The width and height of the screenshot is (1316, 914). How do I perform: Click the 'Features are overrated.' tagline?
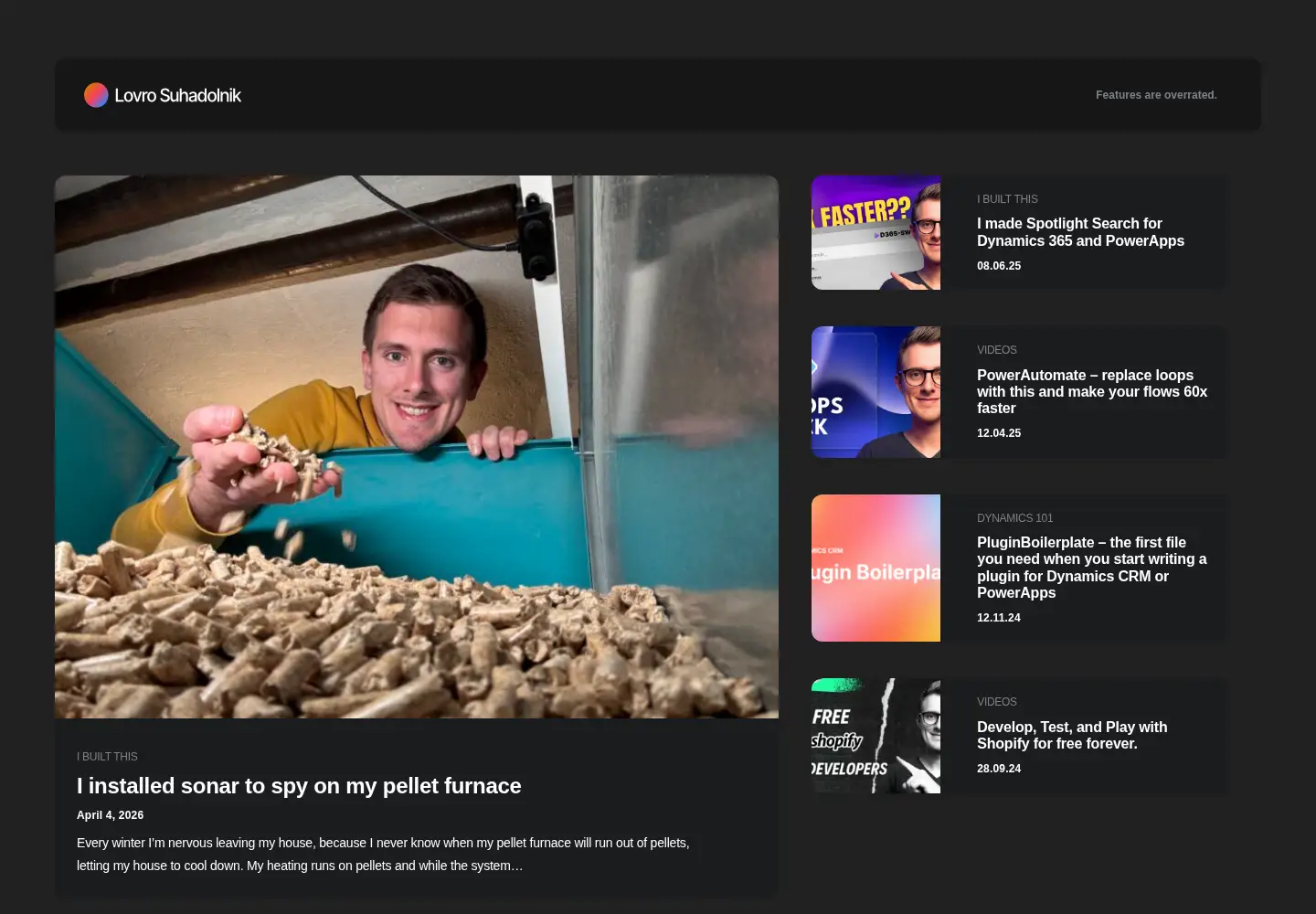tap(1156, 95)
